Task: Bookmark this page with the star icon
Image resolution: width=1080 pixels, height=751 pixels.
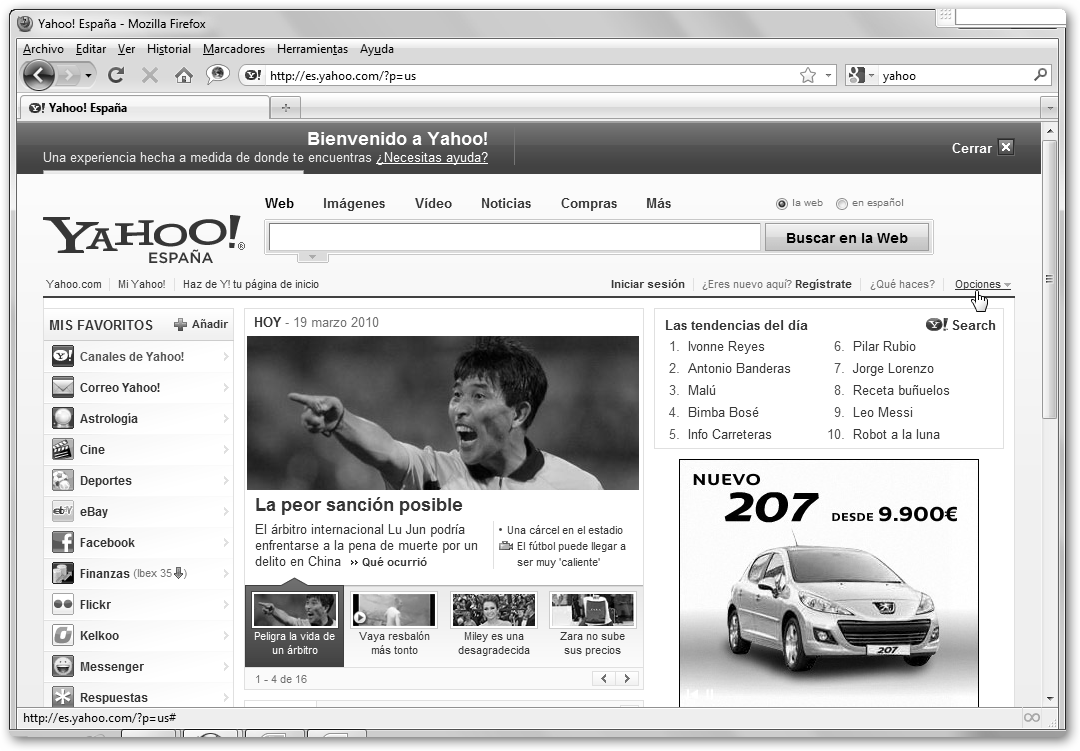Action: 807,75
